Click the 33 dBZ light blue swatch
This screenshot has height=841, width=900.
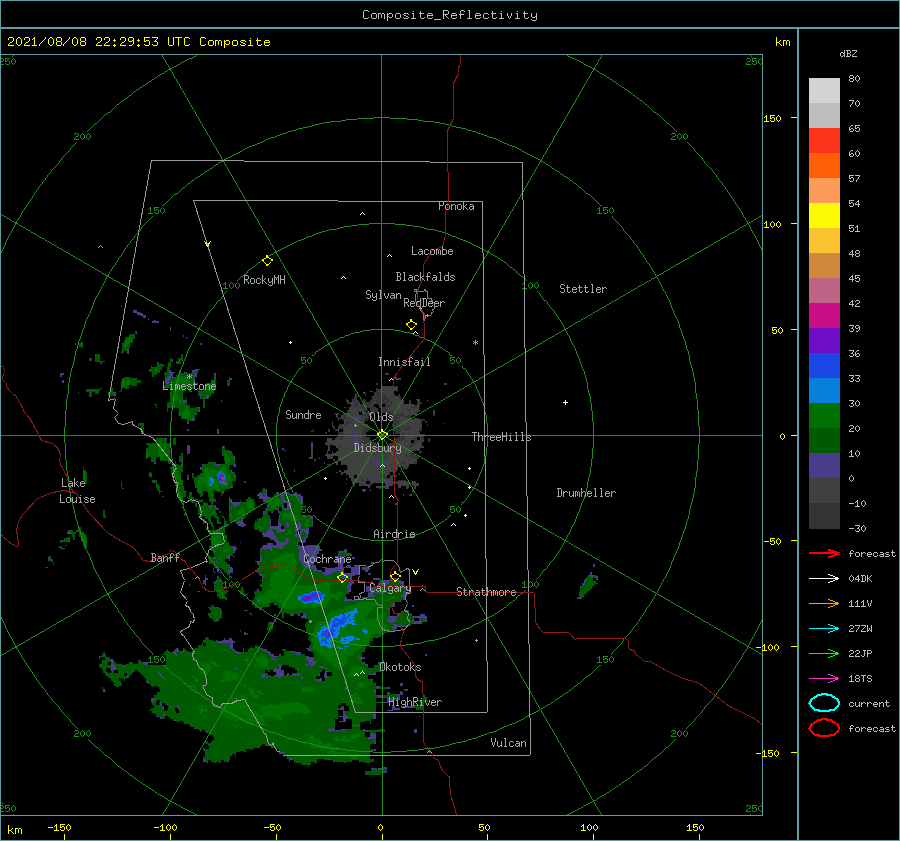tap(824, 390)
